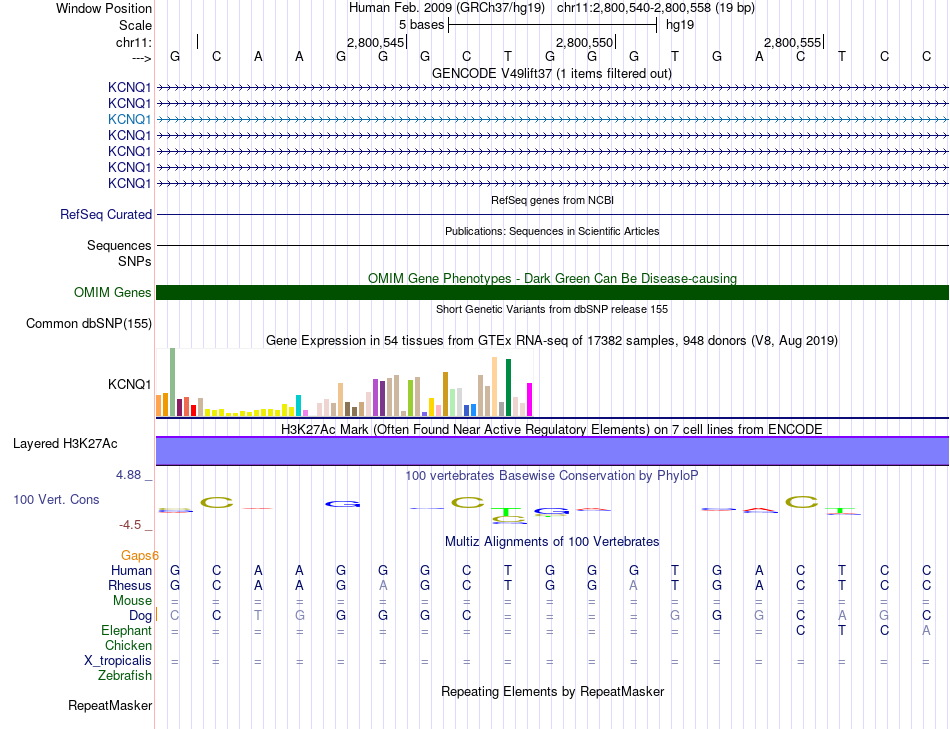Click the Window Position ruler label
Screen dimensions: 950x729
104,8
